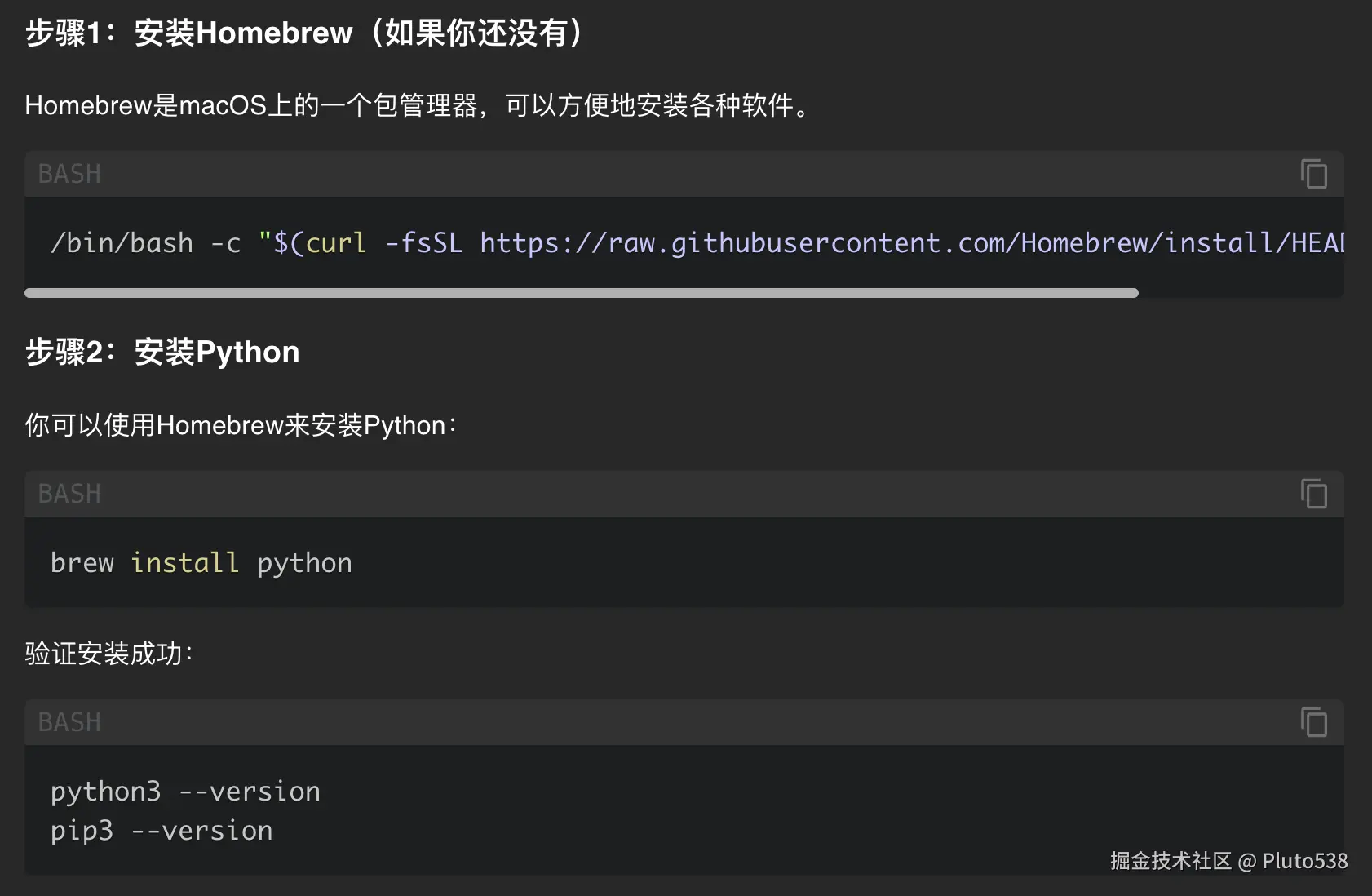Copy the python3 and pip3 version commands
Image resolution: width=1372 pixels, height=896 pixels.
click(1313, 722)
